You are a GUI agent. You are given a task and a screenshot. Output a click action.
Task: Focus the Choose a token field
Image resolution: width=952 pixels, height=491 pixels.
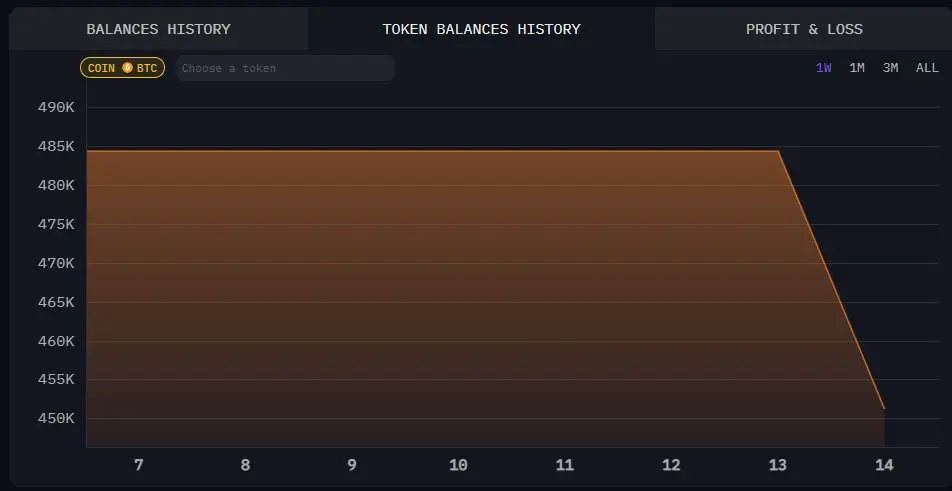point(285,68)
